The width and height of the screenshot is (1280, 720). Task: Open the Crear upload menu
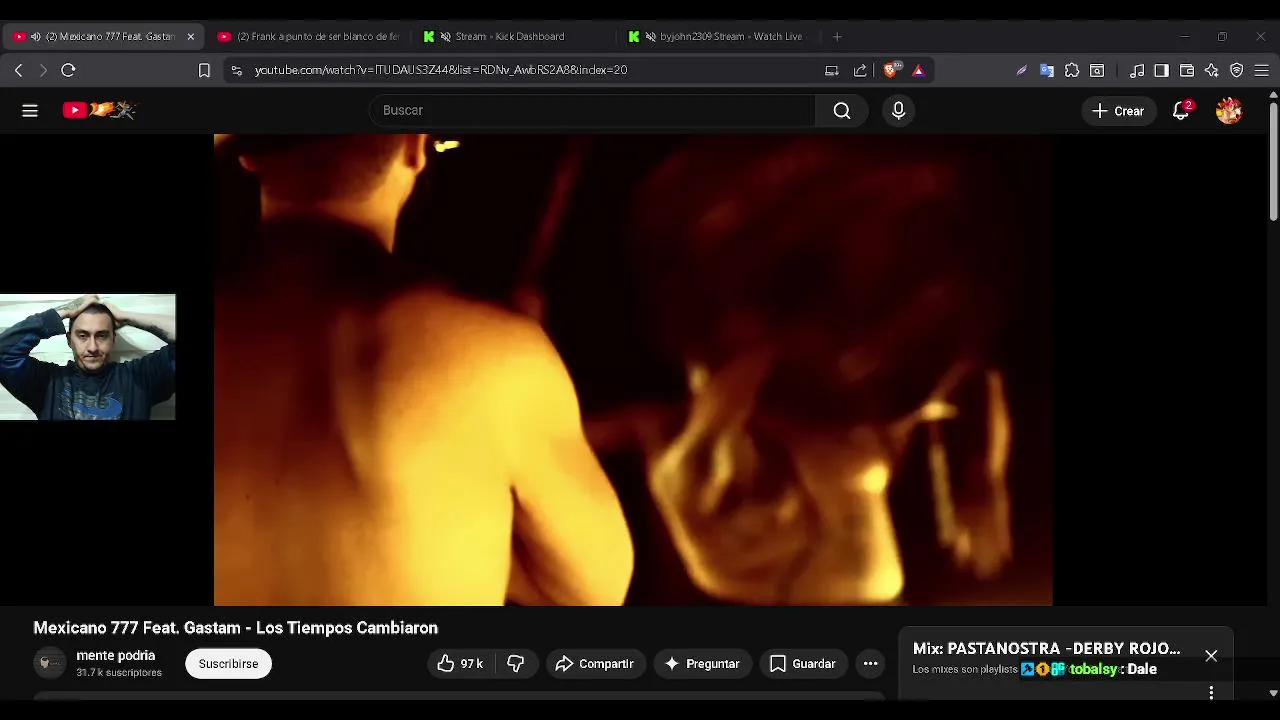pyautogui.click(x=1119, y=111)
